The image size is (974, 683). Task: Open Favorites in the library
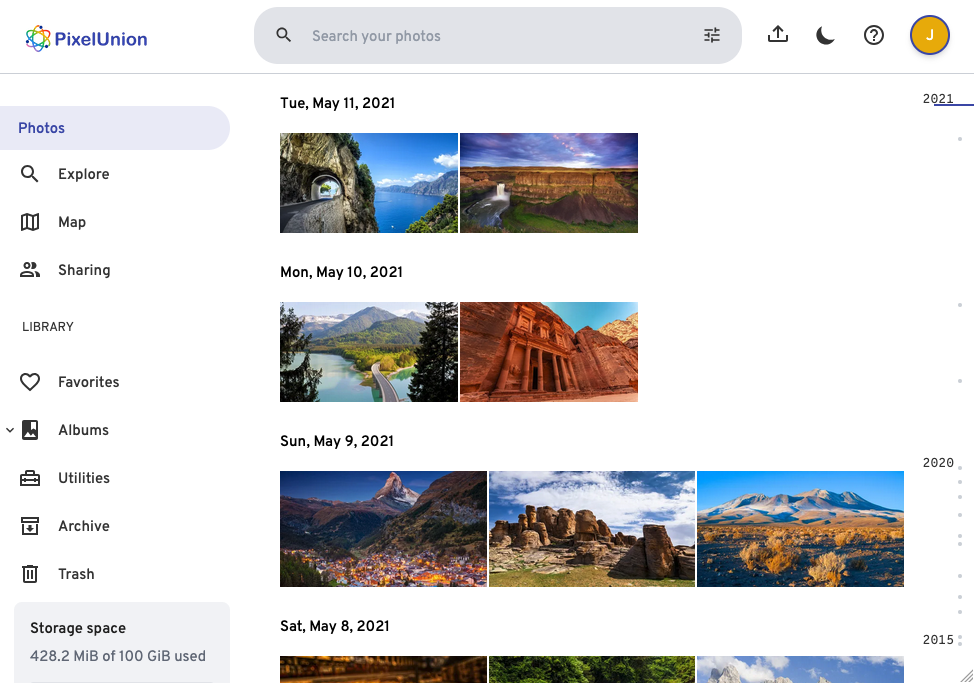click(88, 382)
